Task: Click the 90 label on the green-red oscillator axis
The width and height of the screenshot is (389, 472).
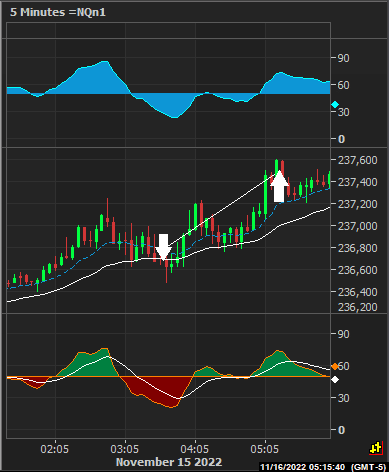Action: pos(344,334)
